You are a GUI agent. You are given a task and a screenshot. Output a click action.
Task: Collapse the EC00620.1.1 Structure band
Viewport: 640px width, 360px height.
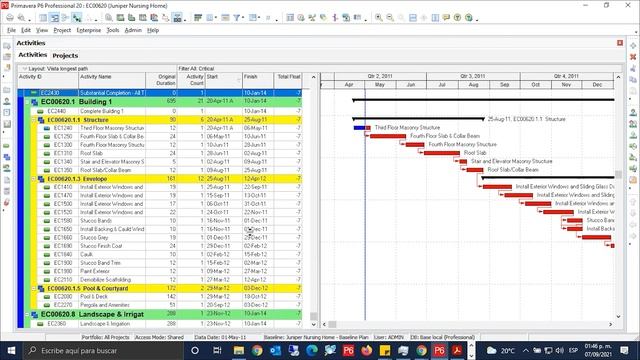tap(34, 120)
